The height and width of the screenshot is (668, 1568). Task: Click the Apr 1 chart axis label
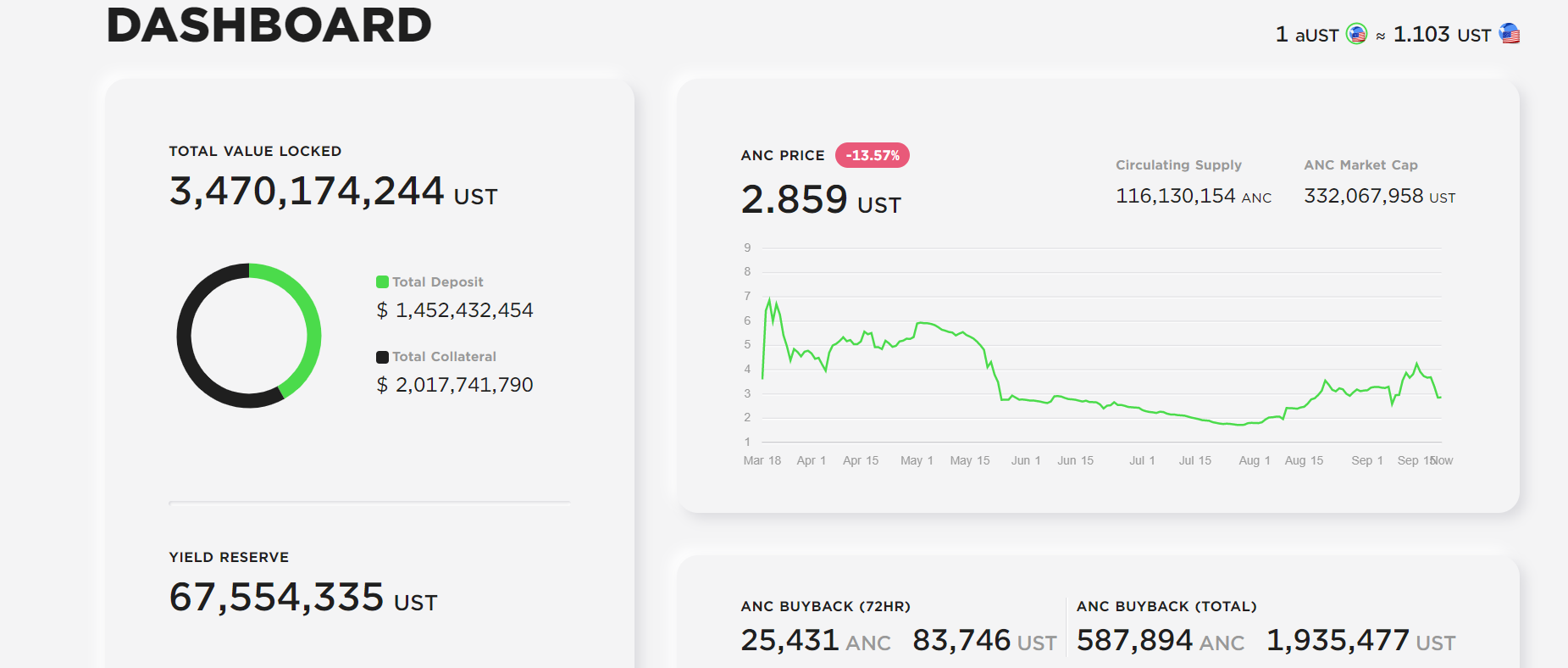click(x=811, y=460)
